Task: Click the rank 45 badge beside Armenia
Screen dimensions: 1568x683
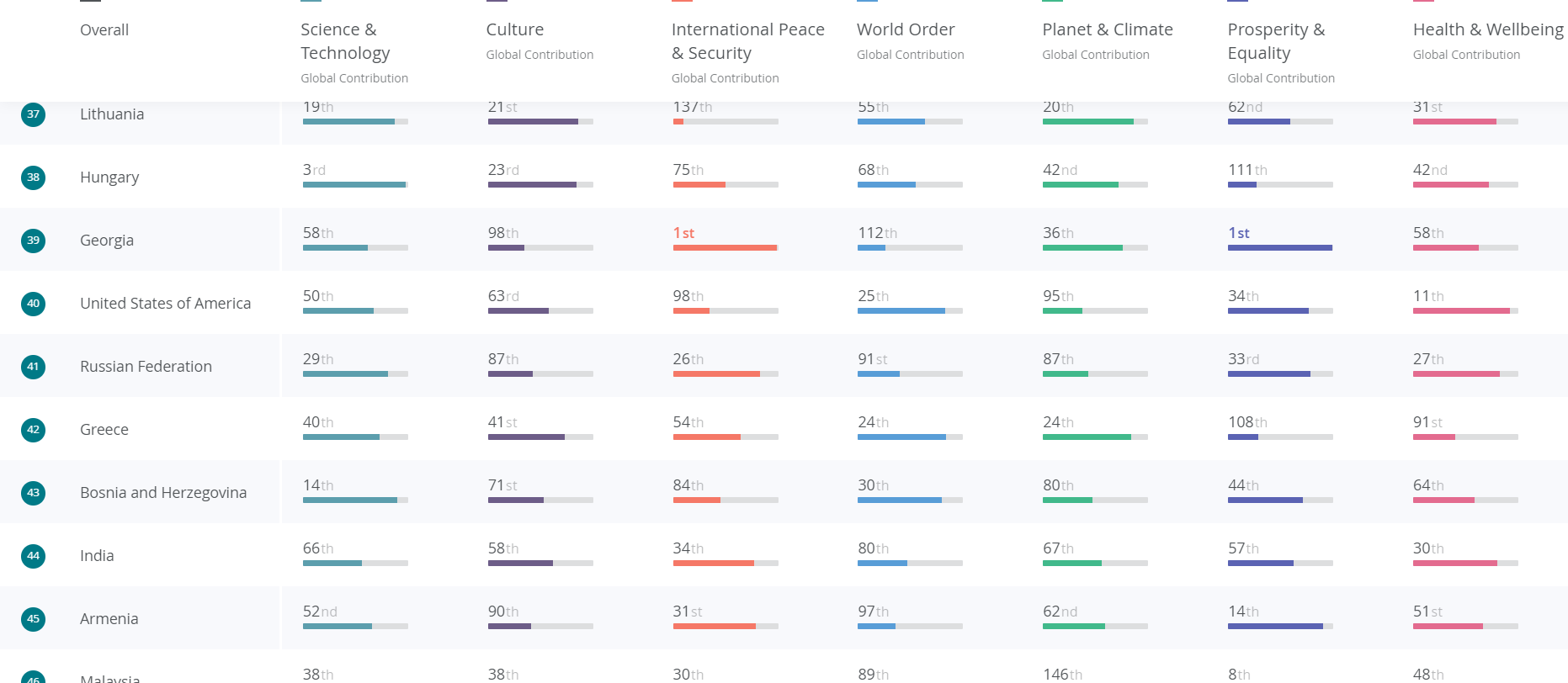Action: 33,619
